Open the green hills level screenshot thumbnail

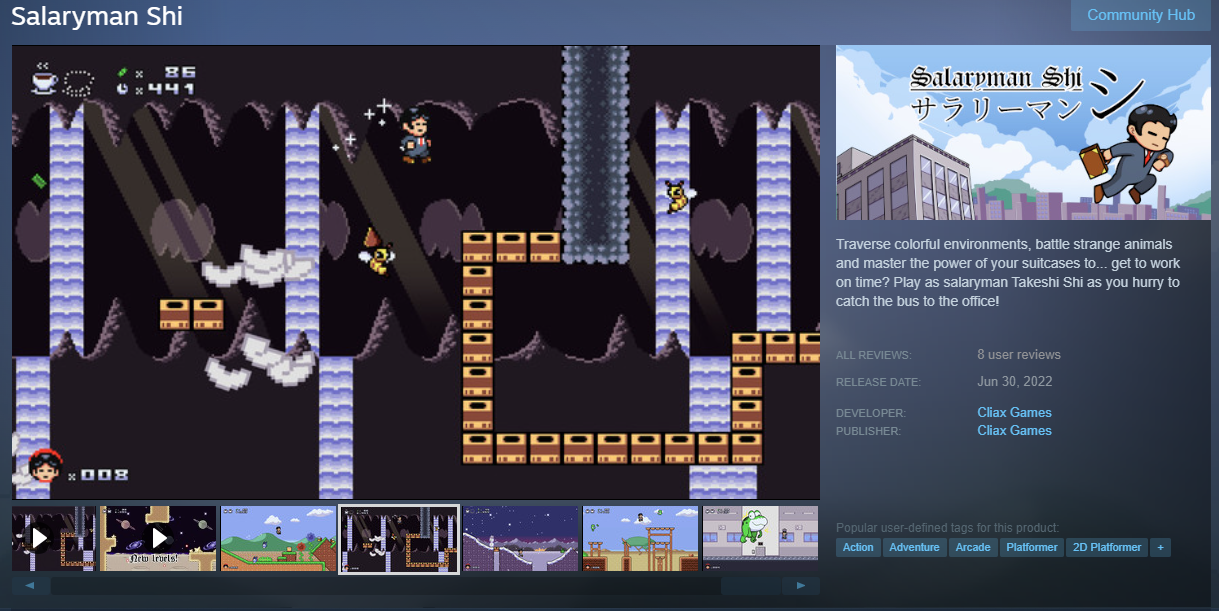tap(279, 538)
